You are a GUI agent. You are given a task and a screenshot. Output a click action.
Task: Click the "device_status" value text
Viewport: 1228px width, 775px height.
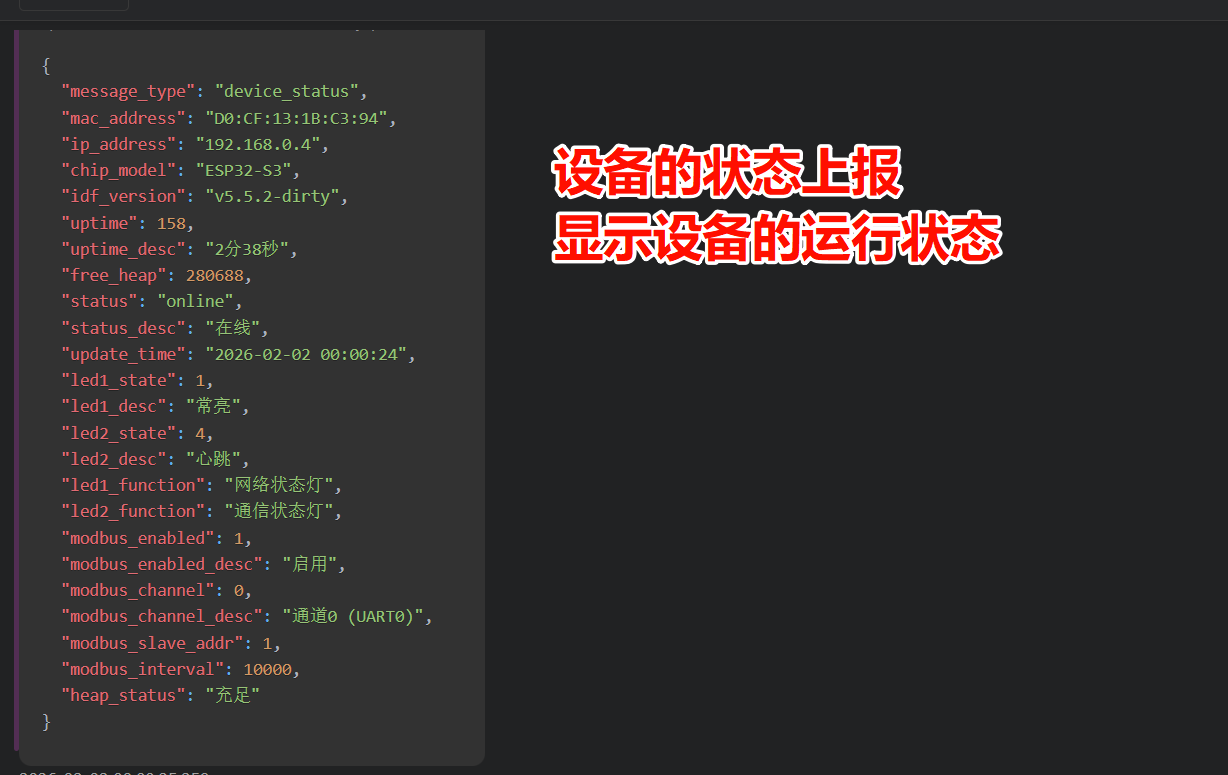click(x=287, y=92)
